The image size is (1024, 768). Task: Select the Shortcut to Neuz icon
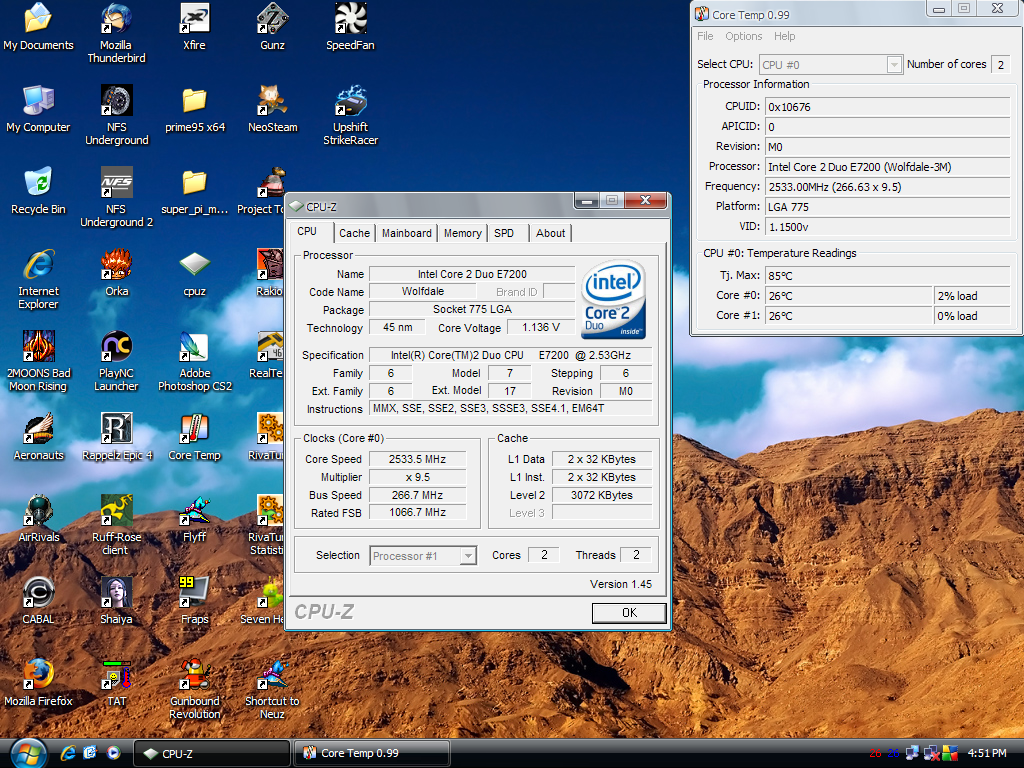click(x=272, y=690)
